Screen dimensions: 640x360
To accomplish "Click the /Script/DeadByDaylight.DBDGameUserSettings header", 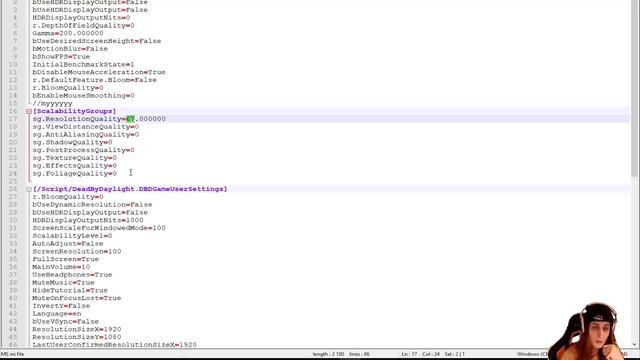I will click(x=130, y=189).
